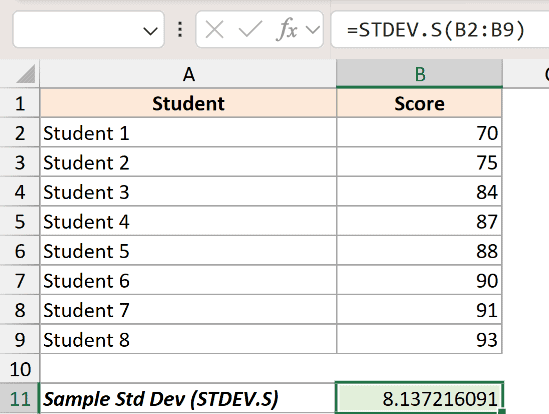
Task: Click the score cell with 84
Action: point(419,192)
